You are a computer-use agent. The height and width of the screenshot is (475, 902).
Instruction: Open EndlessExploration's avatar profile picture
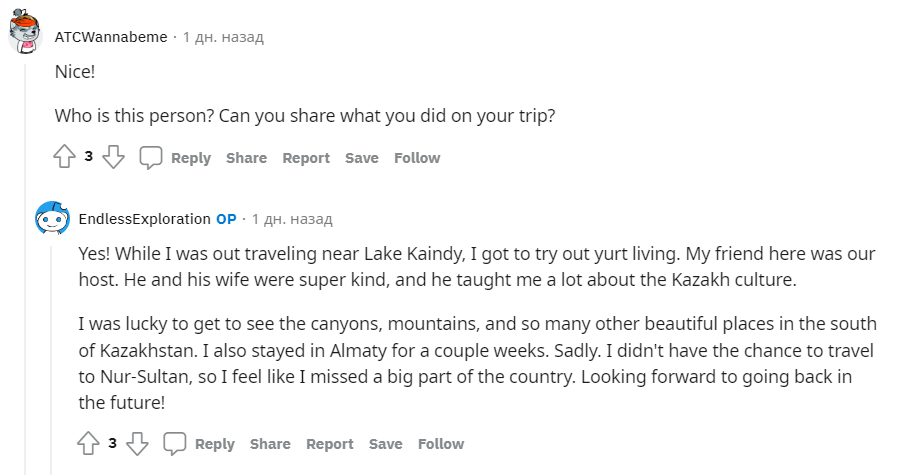point(52,218)
